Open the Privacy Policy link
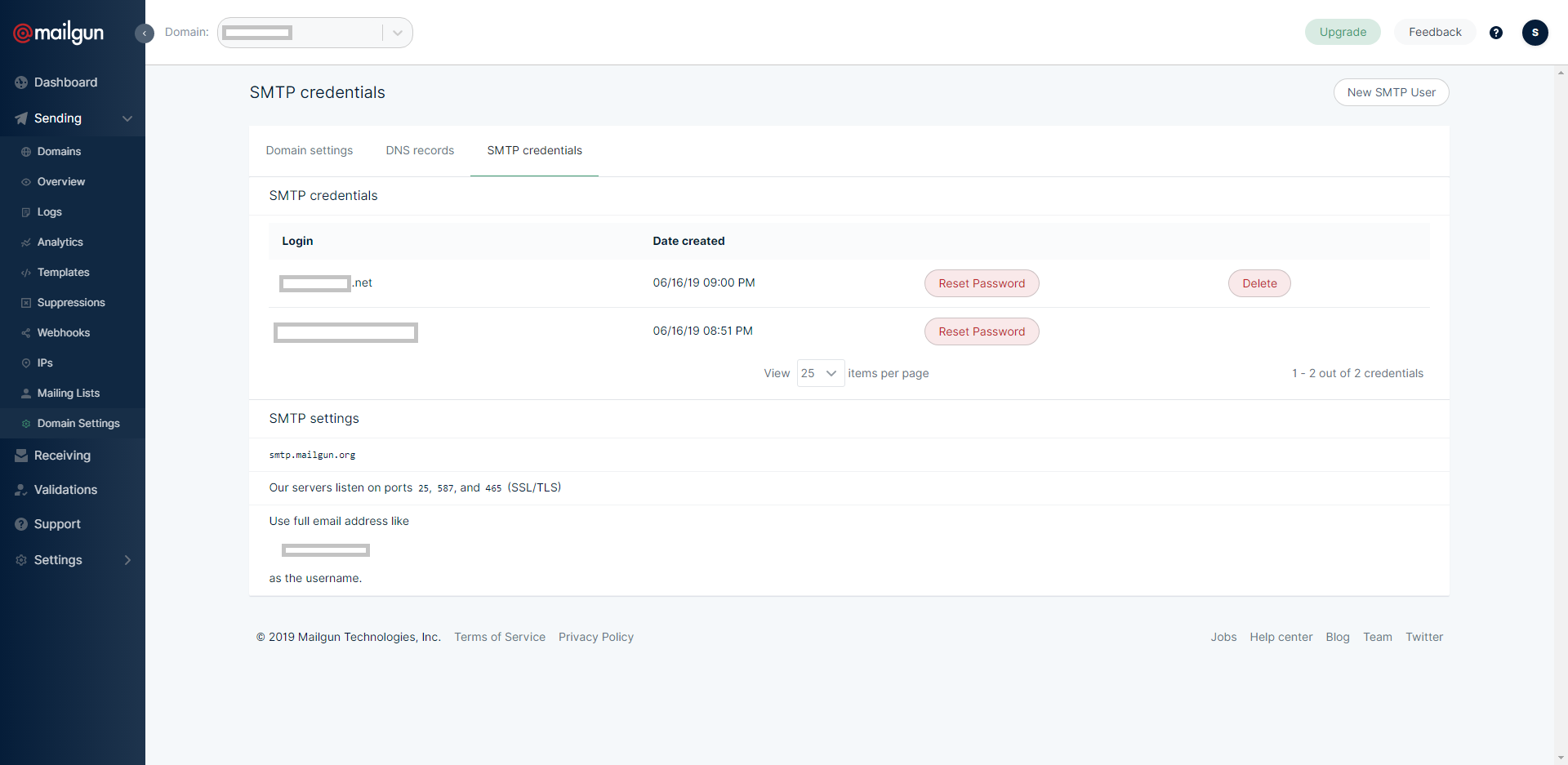Viewport: 1568px width, 765px height. 596,637
